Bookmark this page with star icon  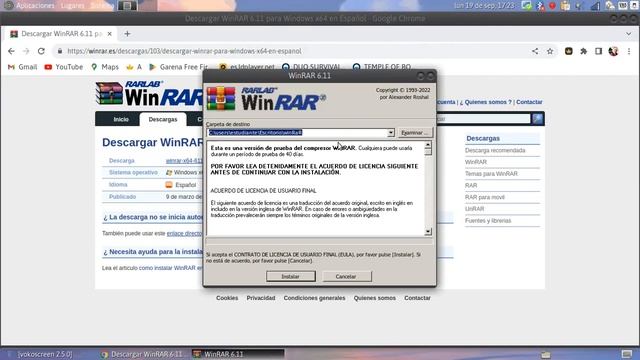[x=550, y=51]
